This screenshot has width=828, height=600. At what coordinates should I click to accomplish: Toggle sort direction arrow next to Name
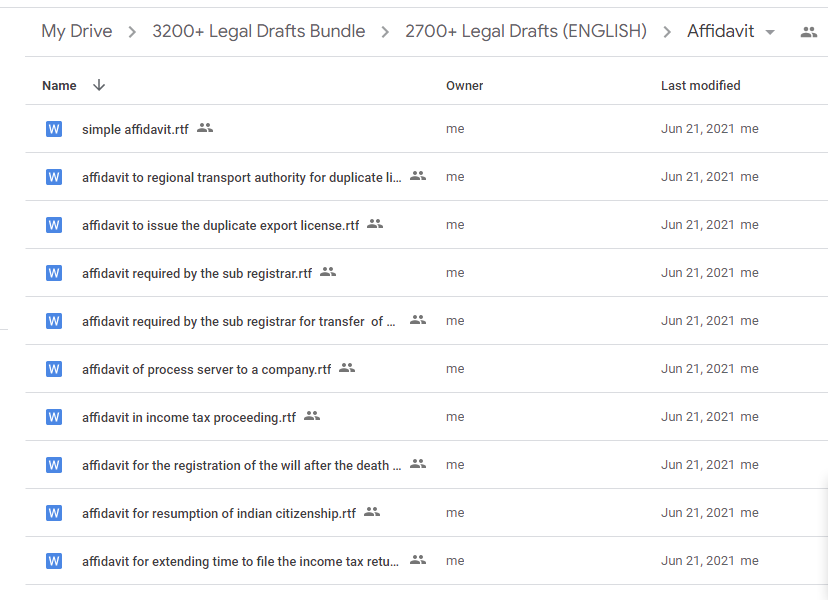click(98, 85)
